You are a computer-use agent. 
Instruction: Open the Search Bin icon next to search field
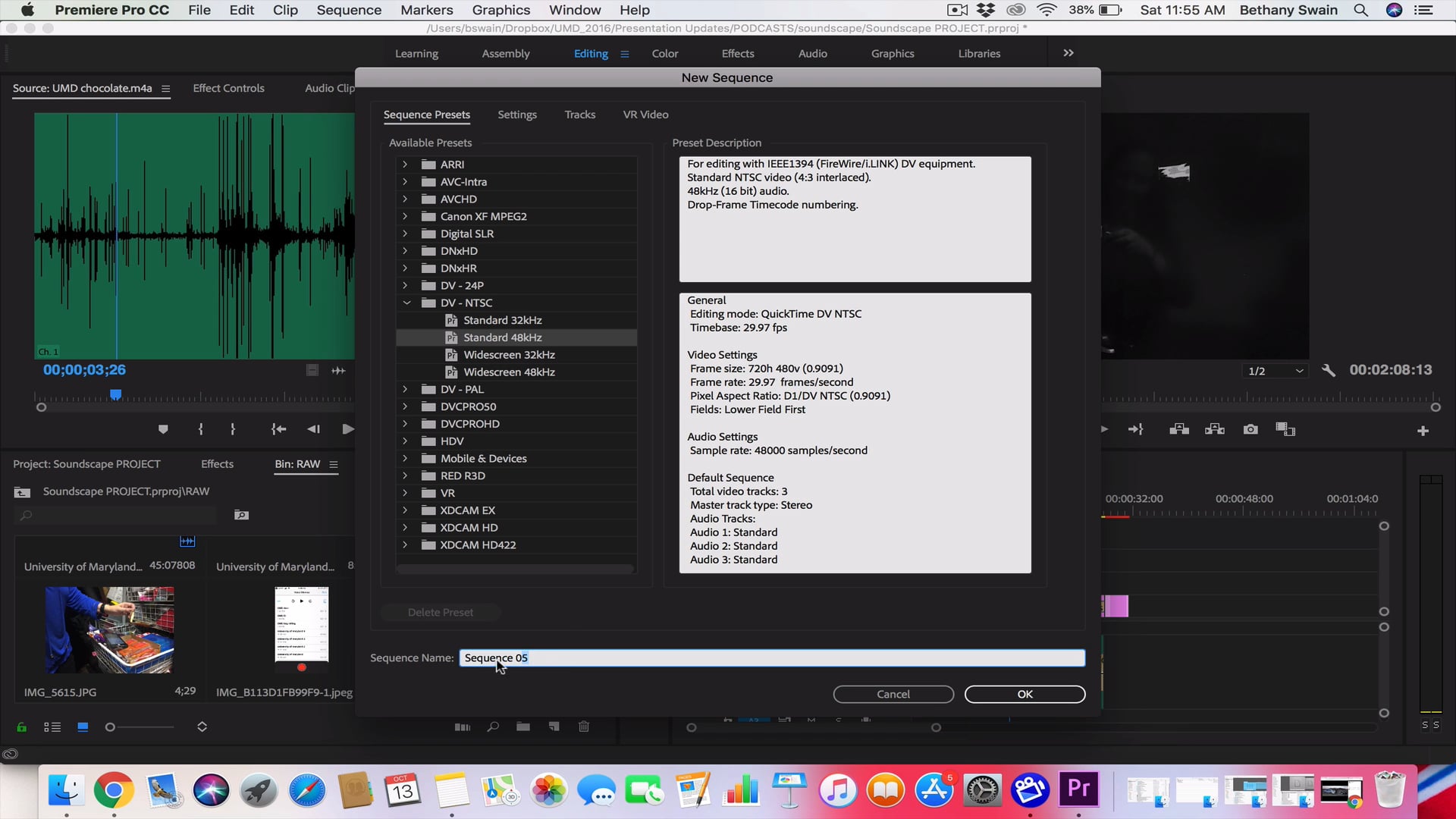pos(241,514)
